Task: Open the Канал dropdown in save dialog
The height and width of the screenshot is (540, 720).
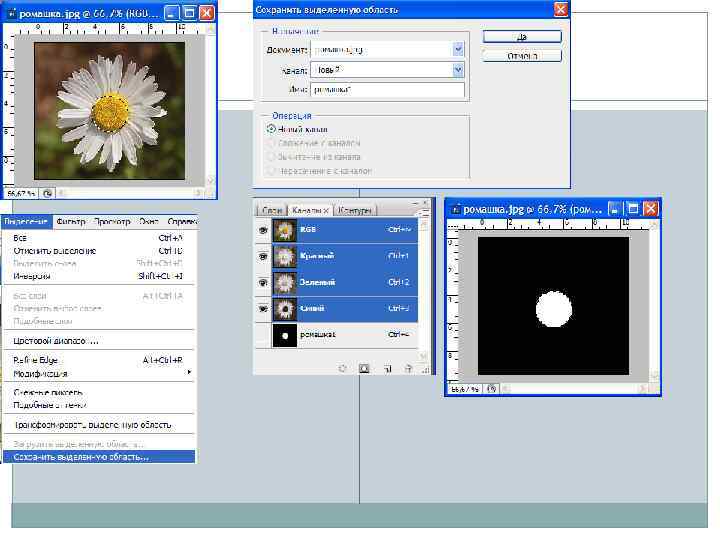Action: [x=458, y=70]
